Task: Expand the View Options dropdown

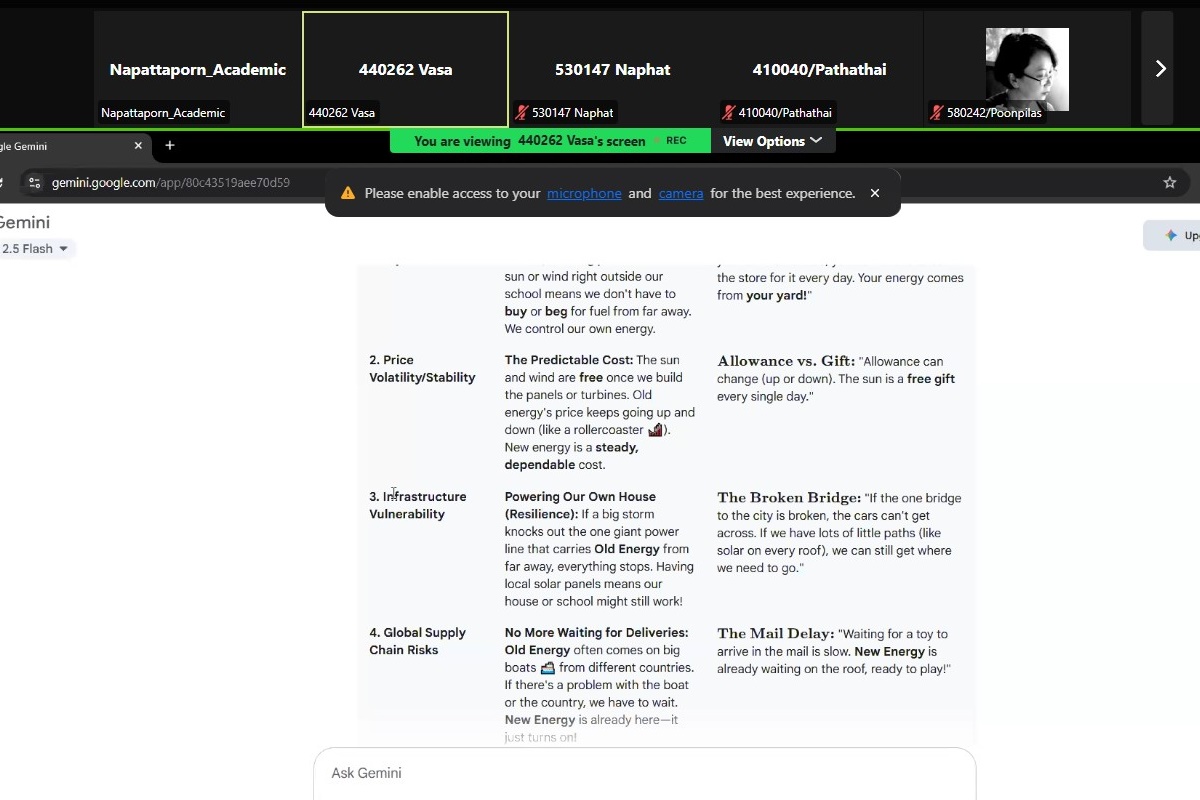Action: click(772, 141)
